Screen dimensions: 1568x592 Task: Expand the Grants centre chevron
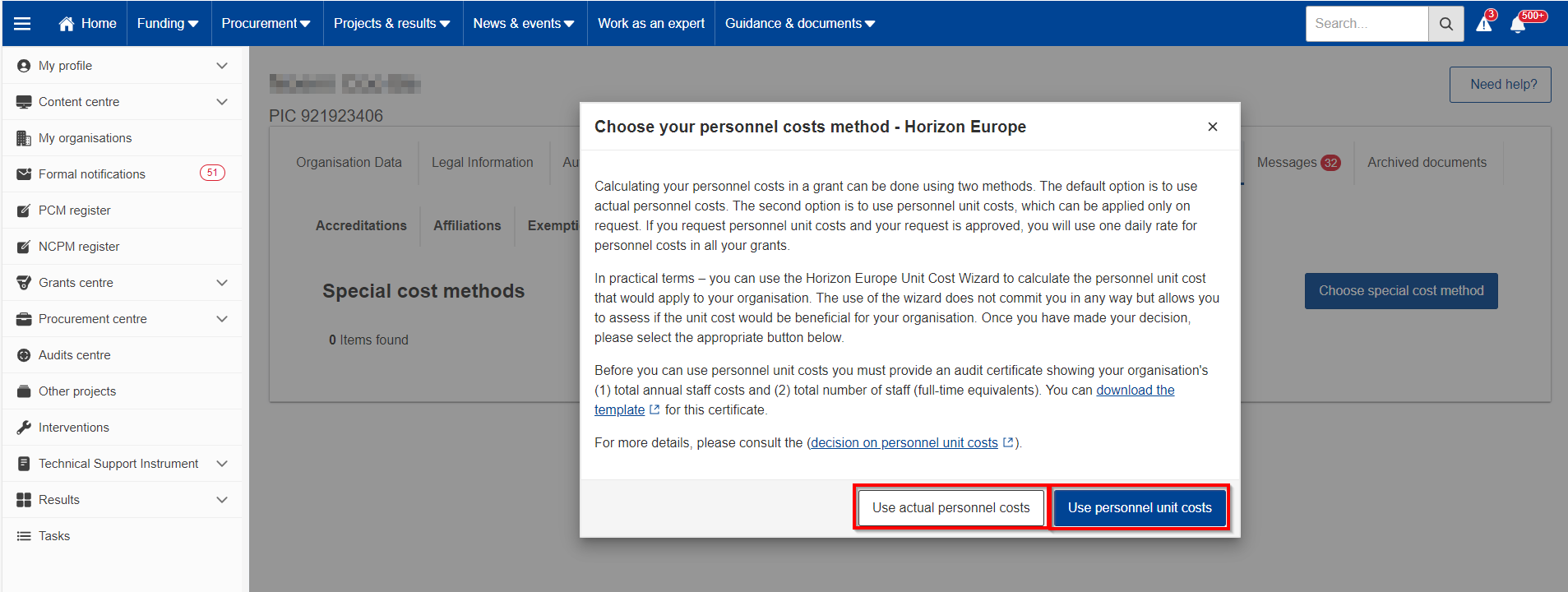(x=222, y=283)
